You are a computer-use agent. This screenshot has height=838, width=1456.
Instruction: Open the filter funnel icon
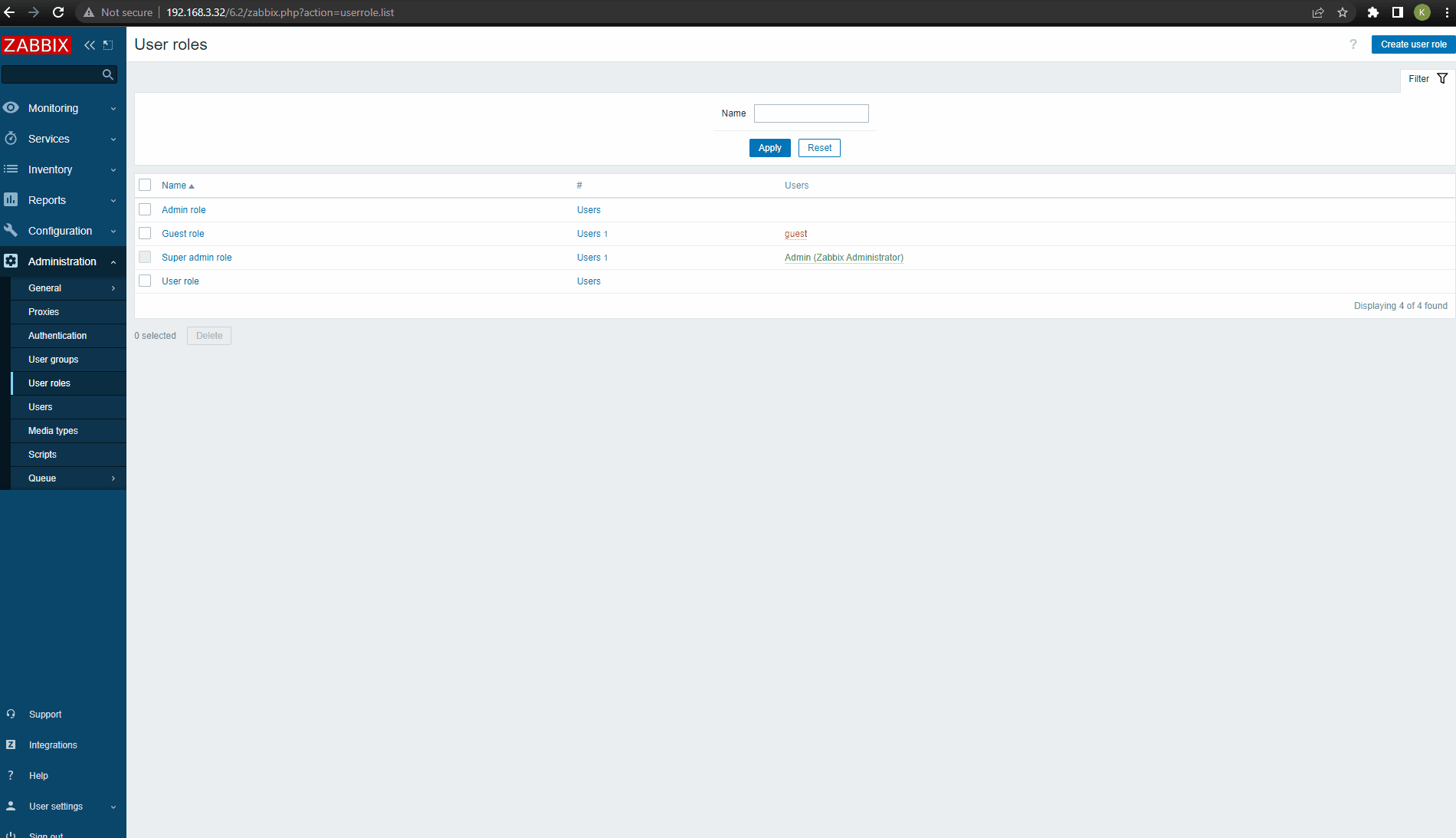[x=1442, y=79]
